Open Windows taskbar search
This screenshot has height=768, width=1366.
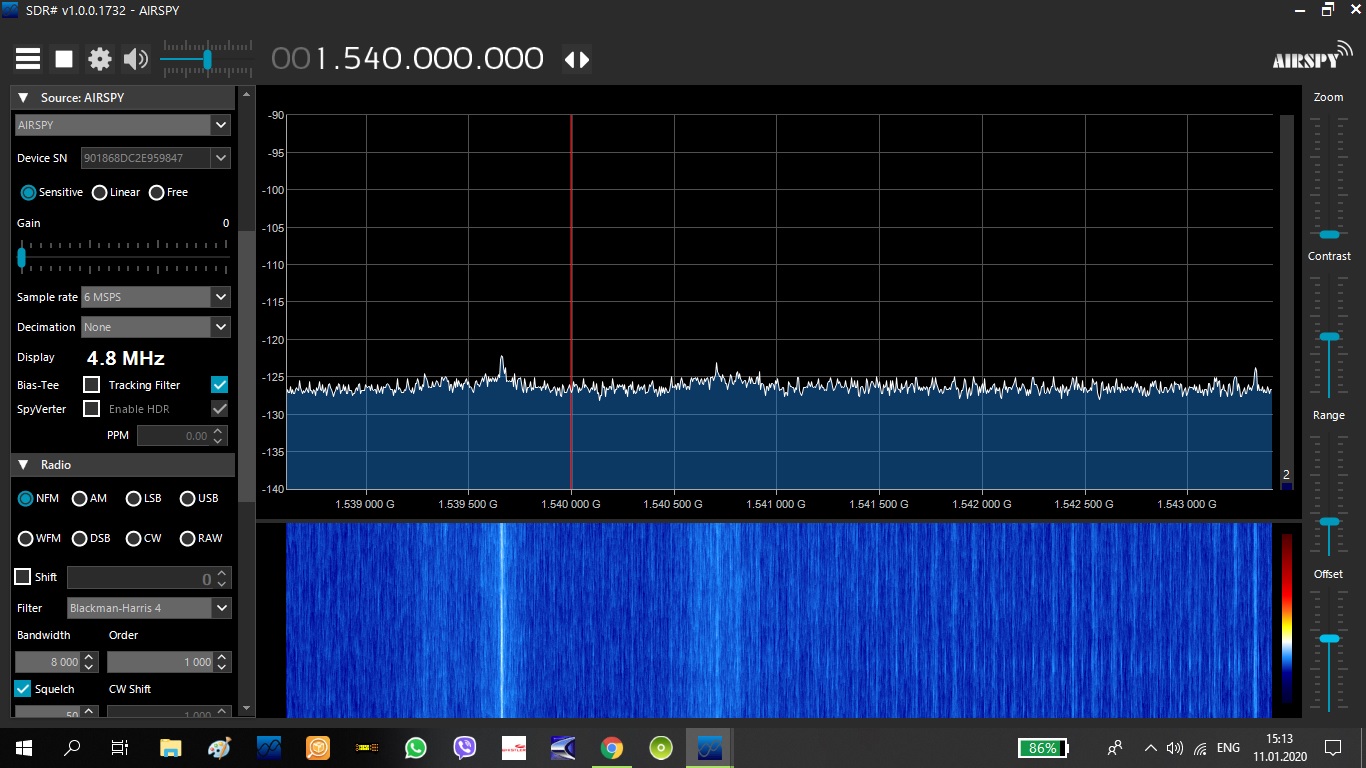pos(72,747)
